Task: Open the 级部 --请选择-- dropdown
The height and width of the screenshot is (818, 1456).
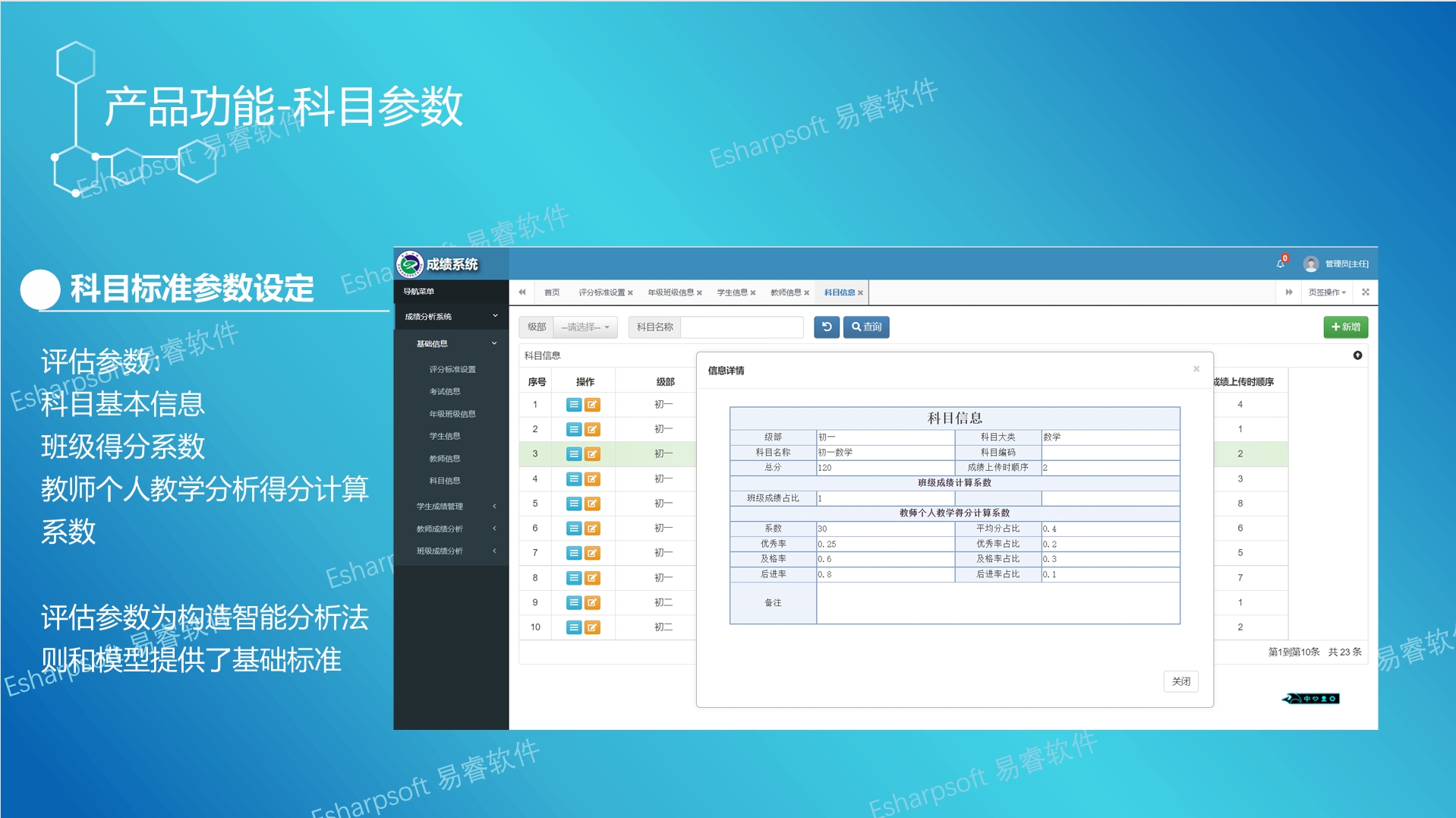Action: [x=586, y=327]
